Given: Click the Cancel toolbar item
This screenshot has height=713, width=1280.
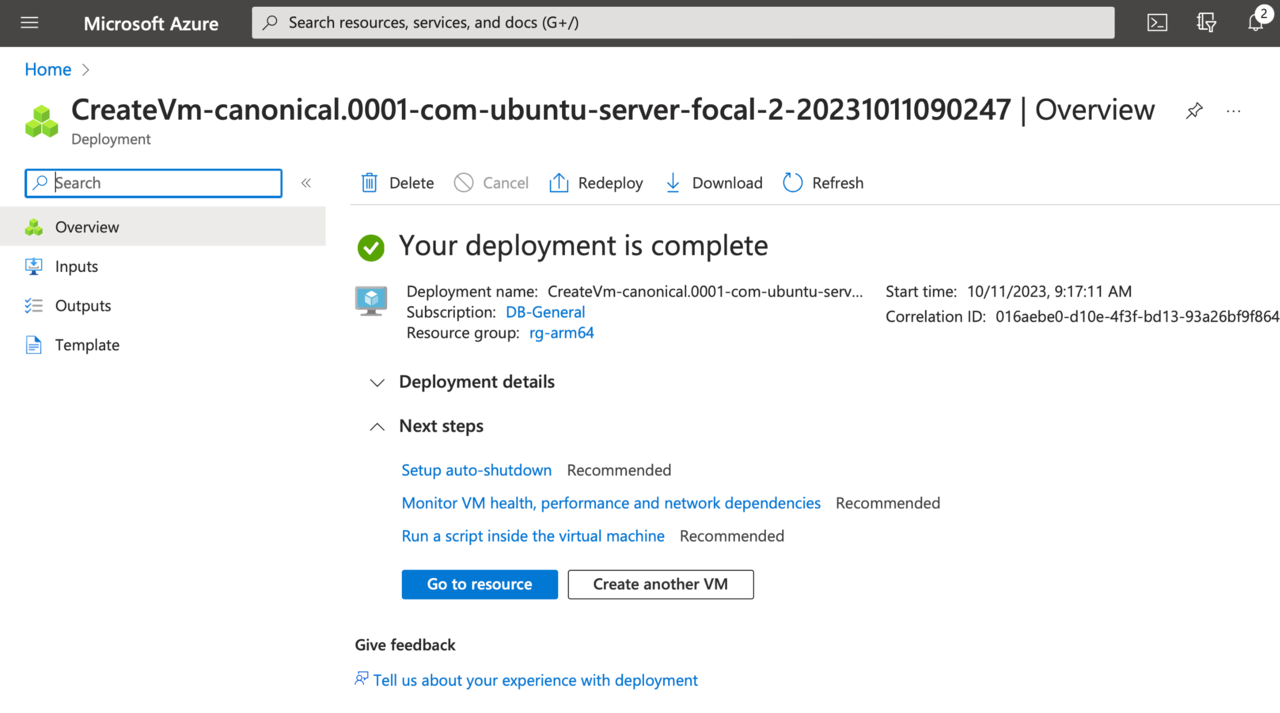Looking at the screenshot, I should pos(491,183).
